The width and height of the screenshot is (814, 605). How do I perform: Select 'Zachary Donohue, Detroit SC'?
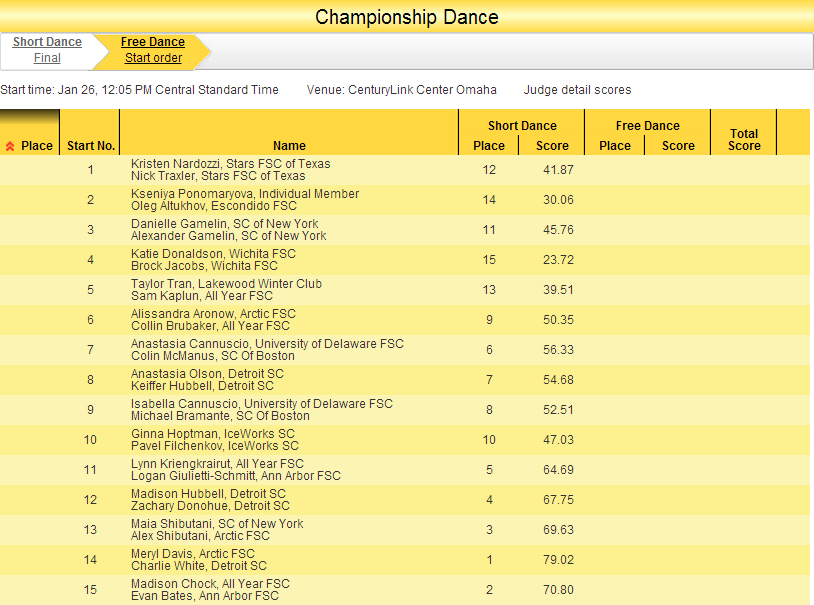pos(210,506)
